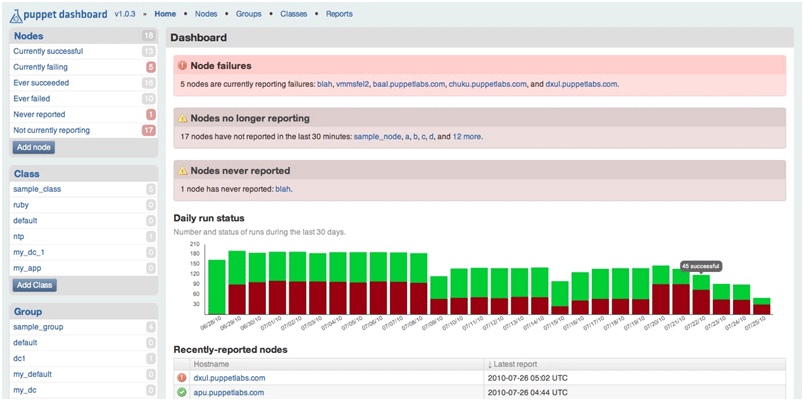Open the Group sidebar heading link

pyautogui.click(x=28, y=312)
